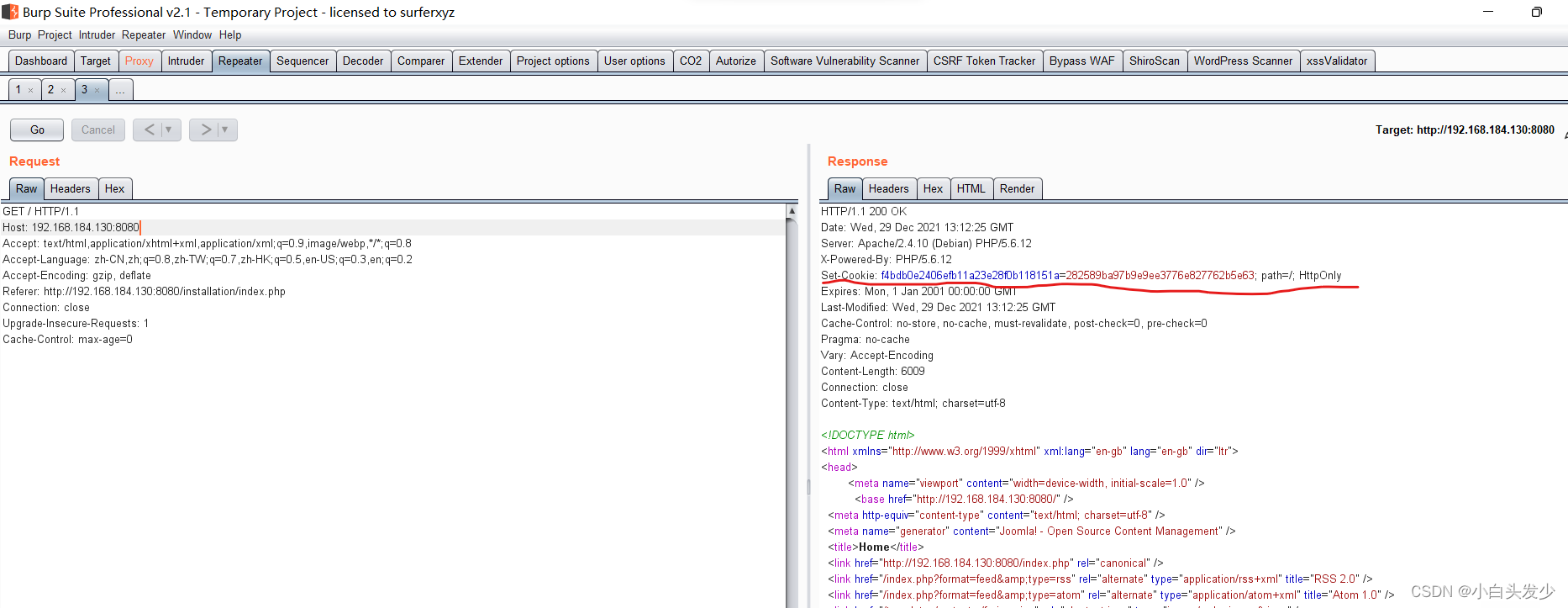The width and height of the screenshot is (1568, 608).
Task: Click the Cache-Control: max-age=0 request line
Action: (67, 339)
